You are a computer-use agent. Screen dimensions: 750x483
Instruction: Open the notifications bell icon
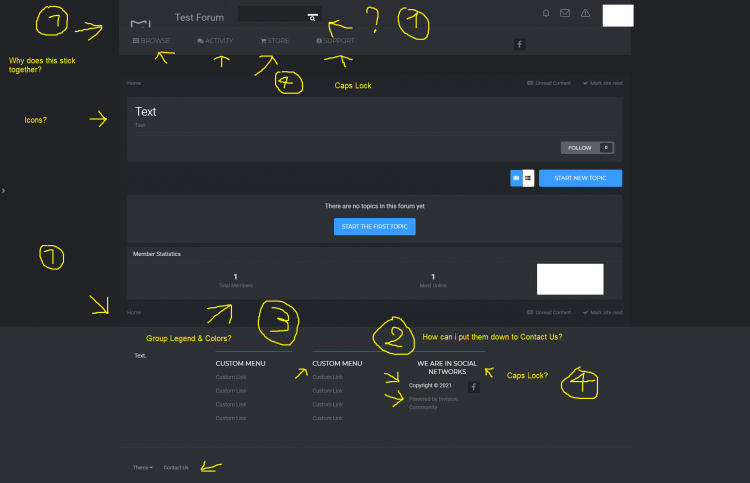546,14
